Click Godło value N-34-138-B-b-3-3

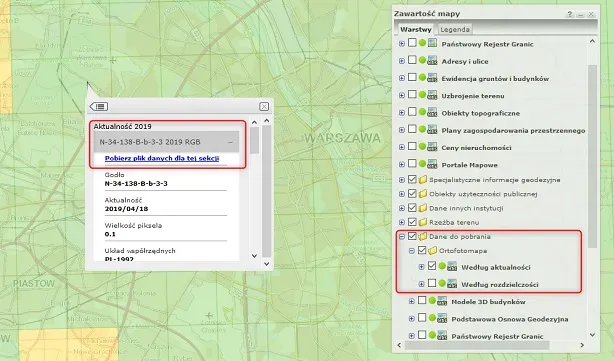click(x=136, y=184)
